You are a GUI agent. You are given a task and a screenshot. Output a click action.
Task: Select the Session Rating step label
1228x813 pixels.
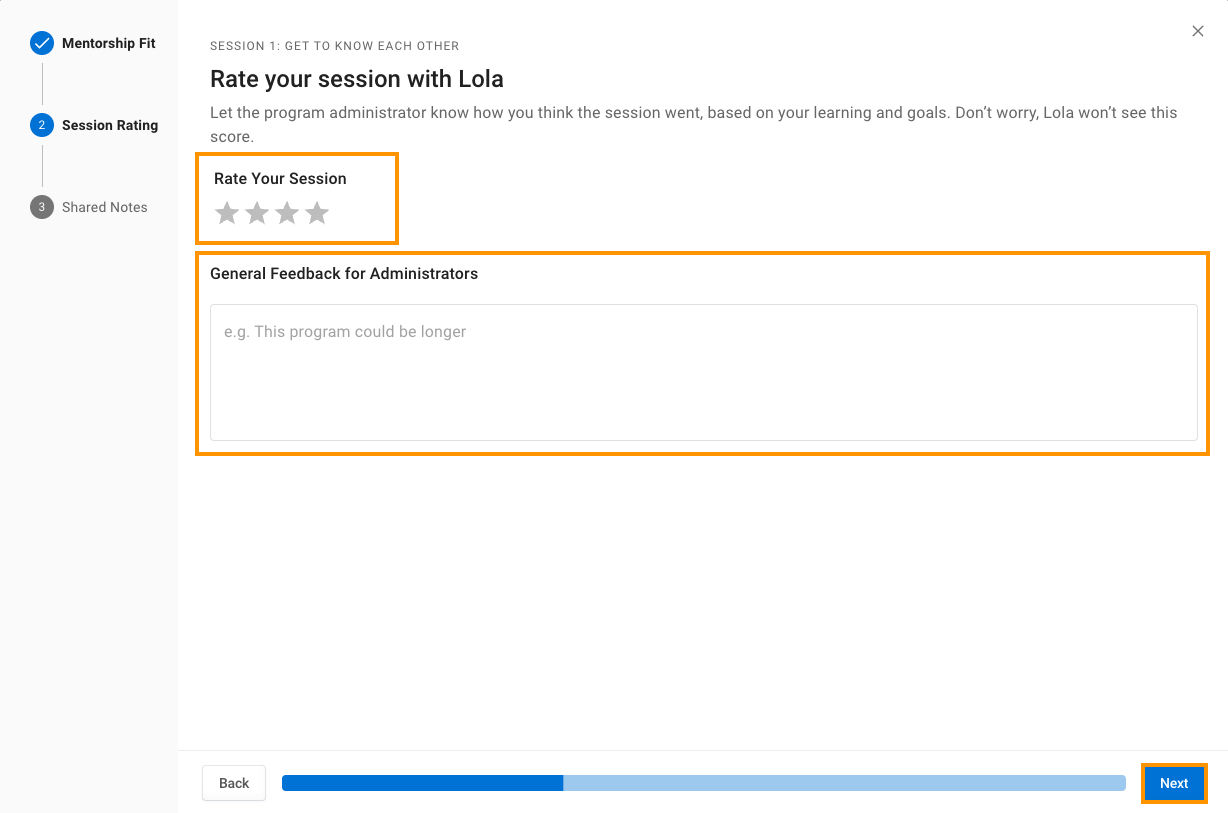click(110, 125)
